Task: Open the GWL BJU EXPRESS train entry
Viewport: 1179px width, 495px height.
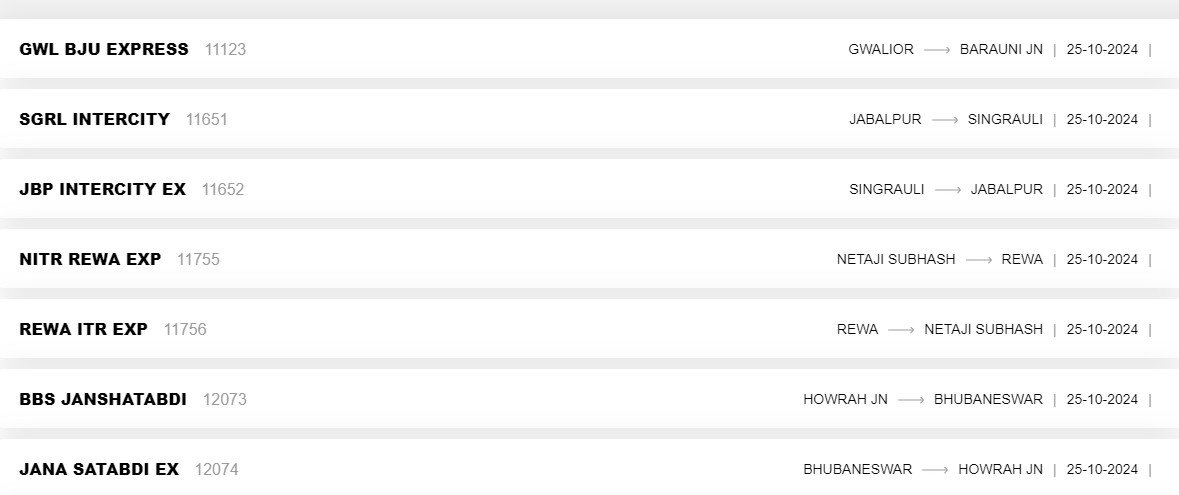Action: (x=104, y=49)
